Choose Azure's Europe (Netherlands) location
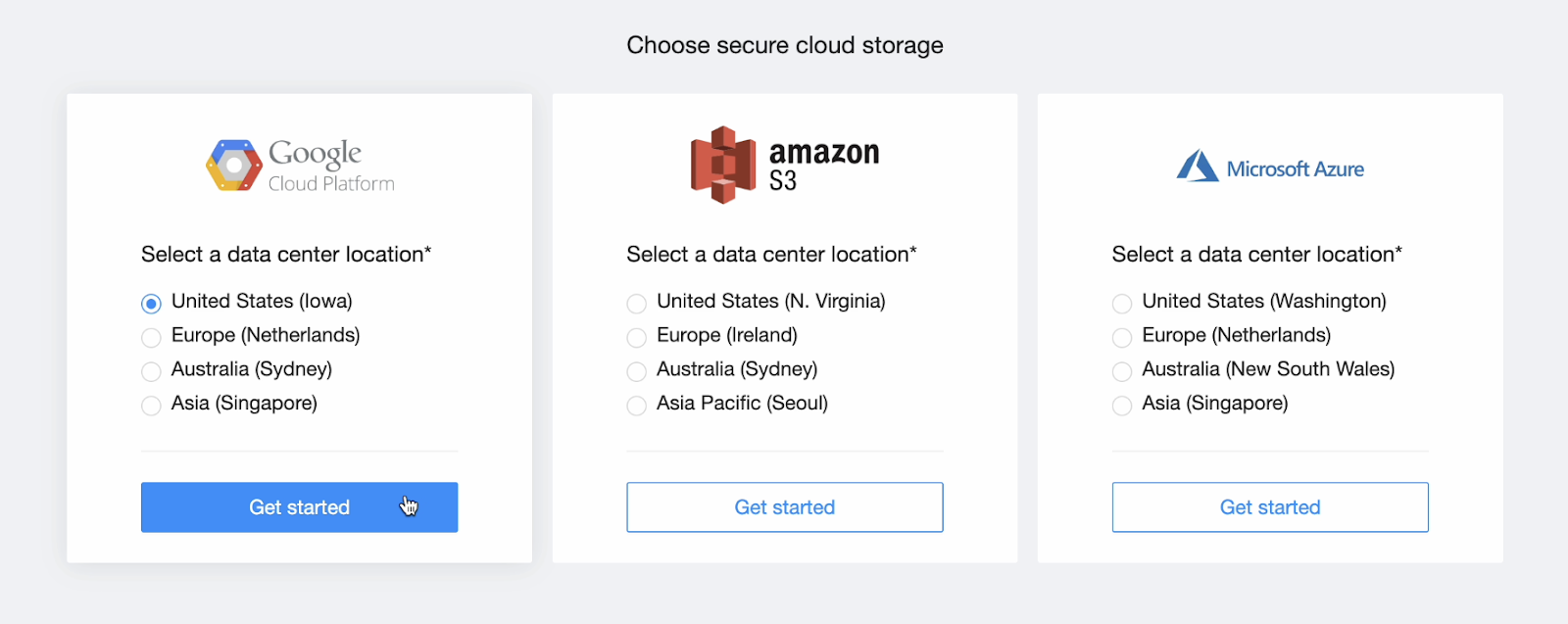This screenshot has width=1568, height=624. (x=1122, y=338)
